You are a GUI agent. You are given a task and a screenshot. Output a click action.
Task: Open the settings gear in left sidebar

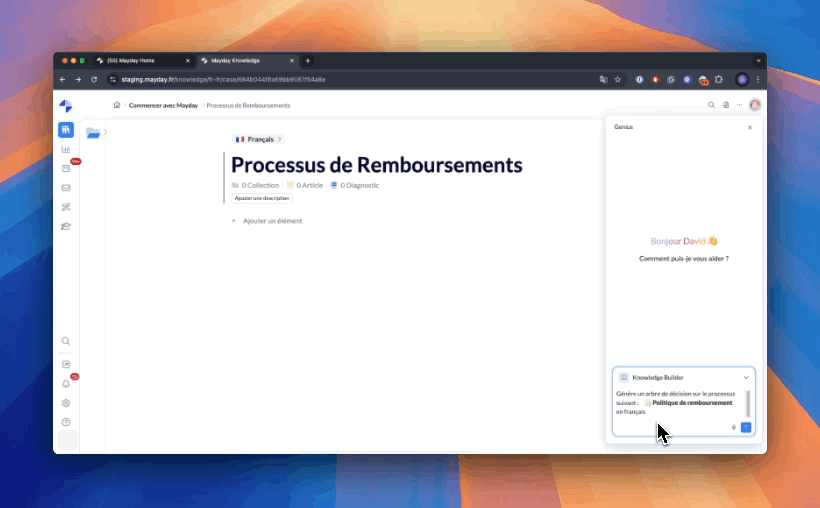click(x=66, y=403)
